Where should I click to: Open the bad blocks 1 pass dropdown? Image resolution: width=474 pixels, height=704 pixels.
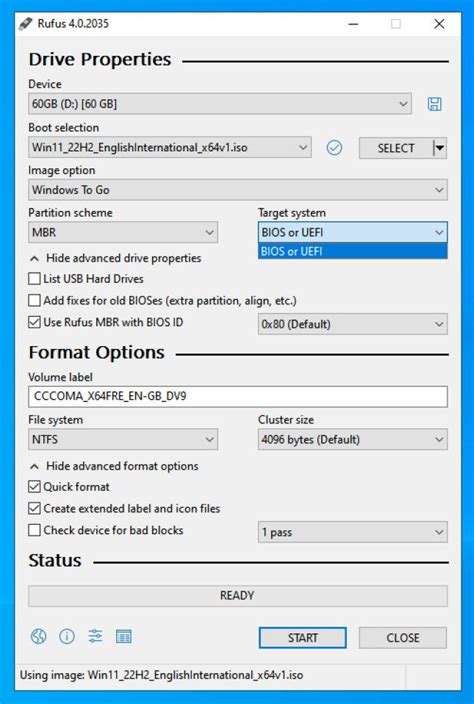click(x=353, y=532)
